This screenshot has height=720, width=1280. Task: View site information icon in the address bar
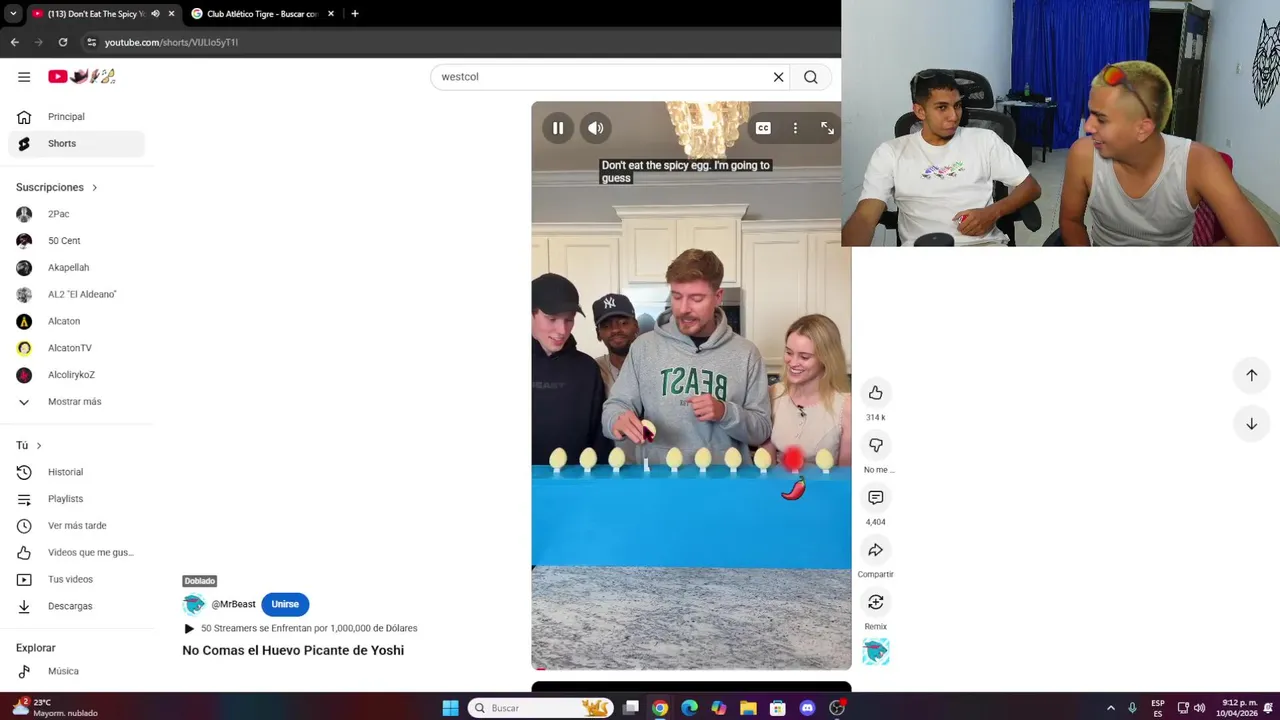(91, 42)
